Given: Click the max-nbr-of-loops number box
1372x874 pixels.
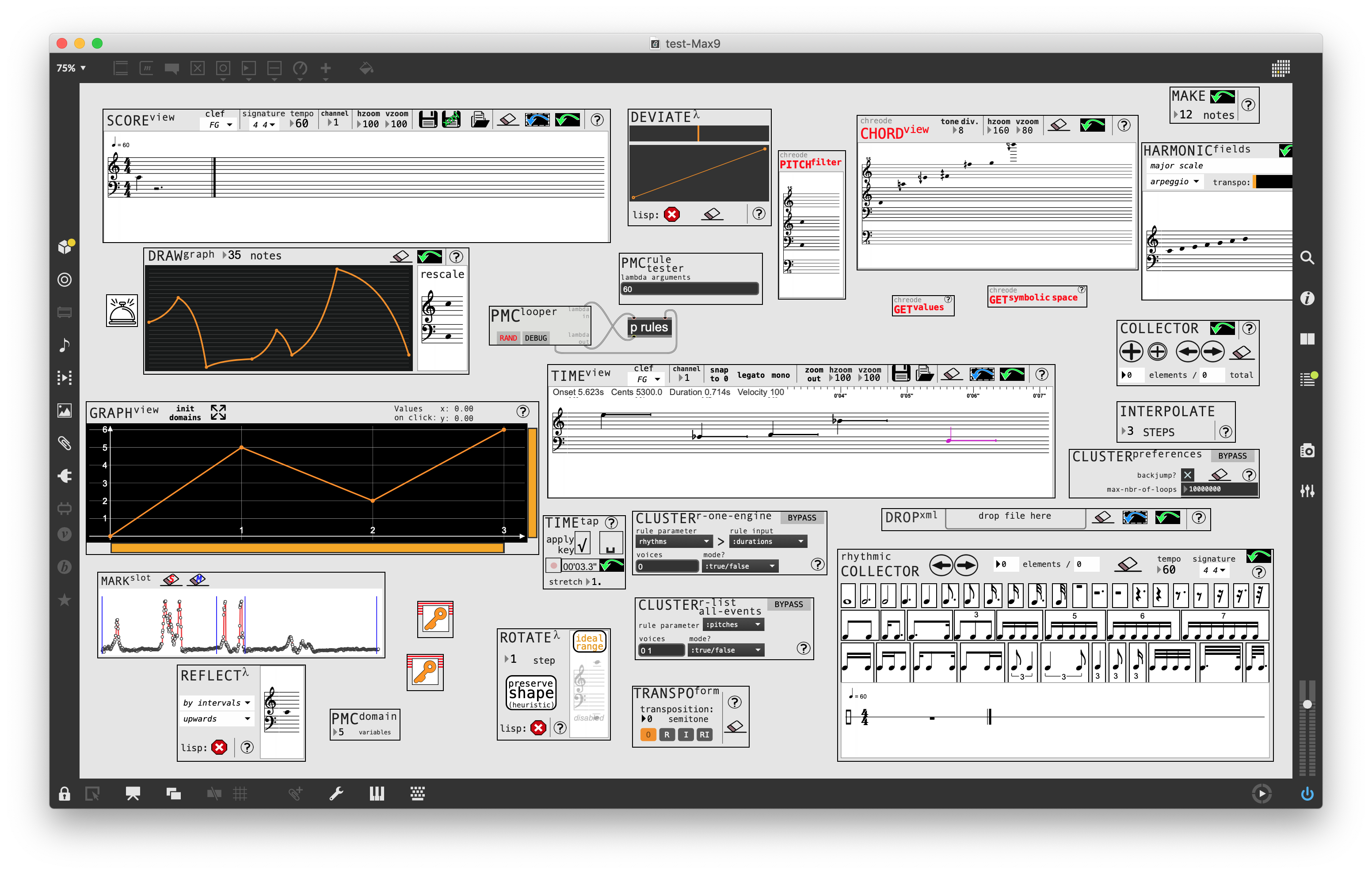Looking at the screenshot, I should click(1220, 489).
